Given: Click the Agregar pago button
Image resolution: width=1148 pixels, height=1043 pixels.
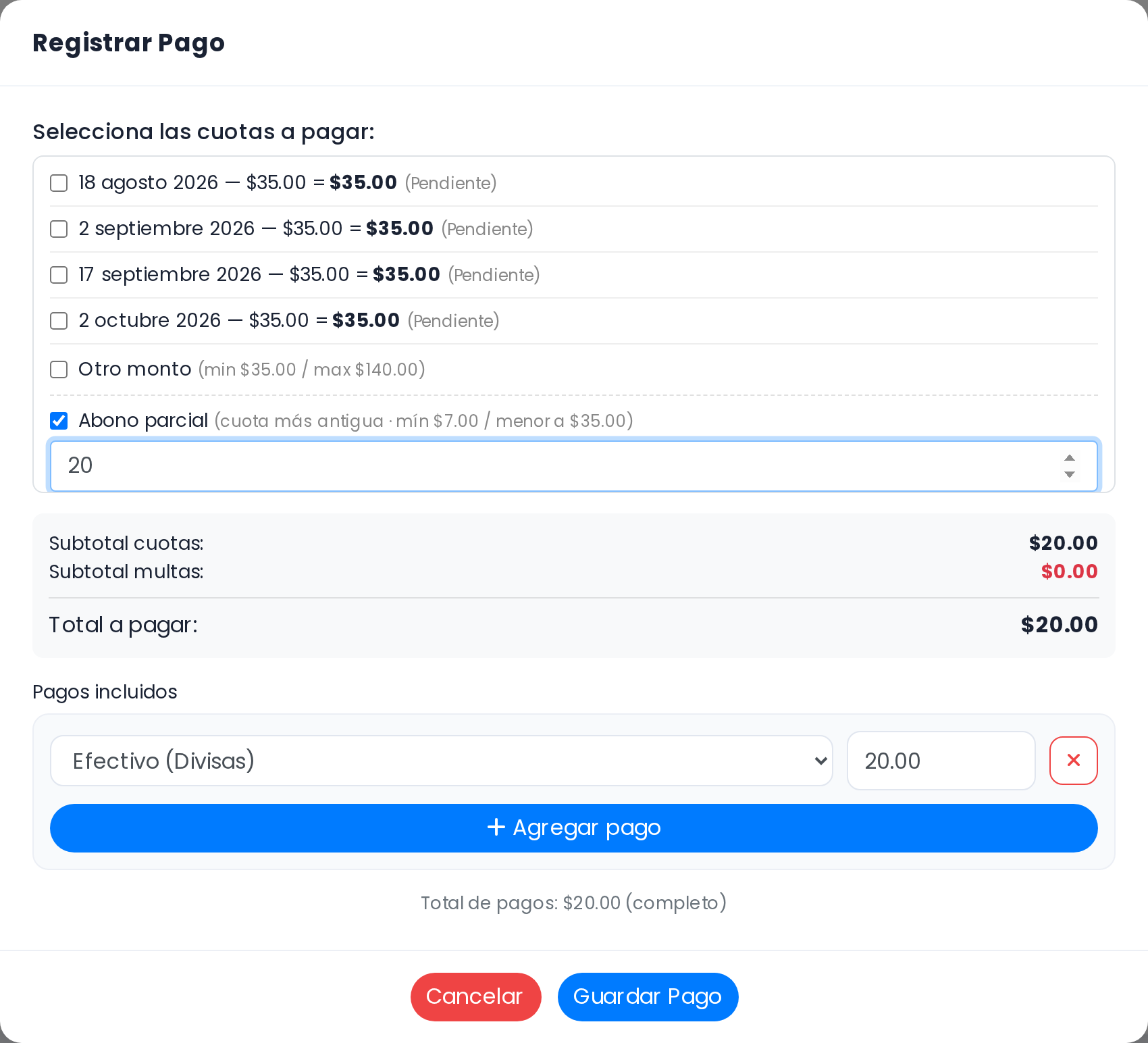Looking at the screenshot, I should coord(574,828).
